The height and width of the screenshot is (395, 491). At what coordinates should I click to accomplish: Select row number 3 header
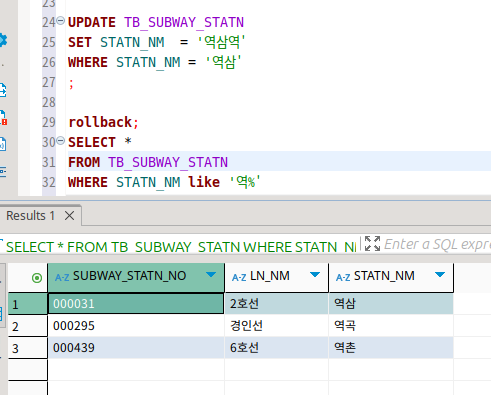(28, 348)
